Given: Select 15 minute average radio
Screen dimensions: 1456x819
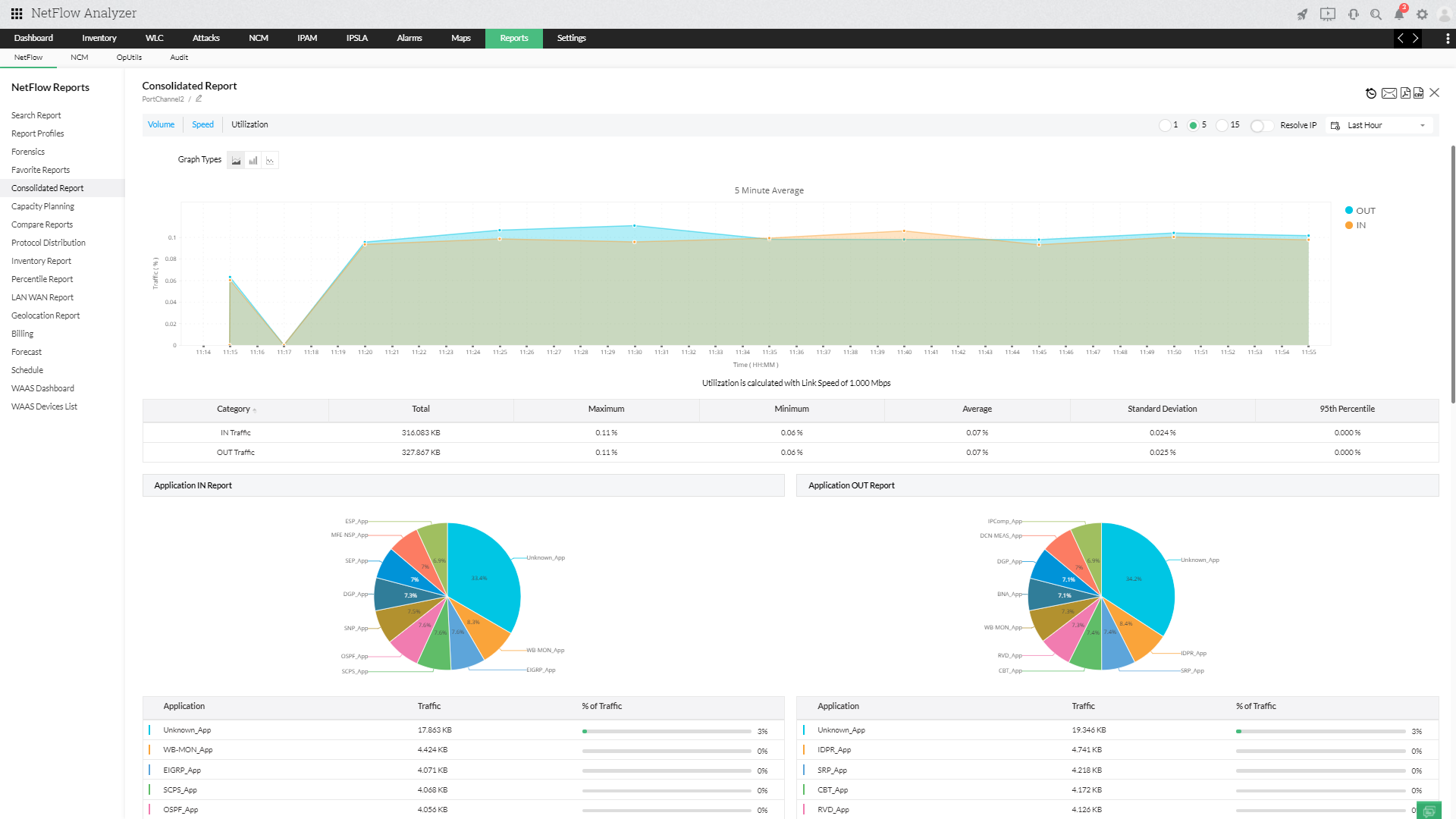Looking at the screenshot, I should click(x=1221, y=126).
